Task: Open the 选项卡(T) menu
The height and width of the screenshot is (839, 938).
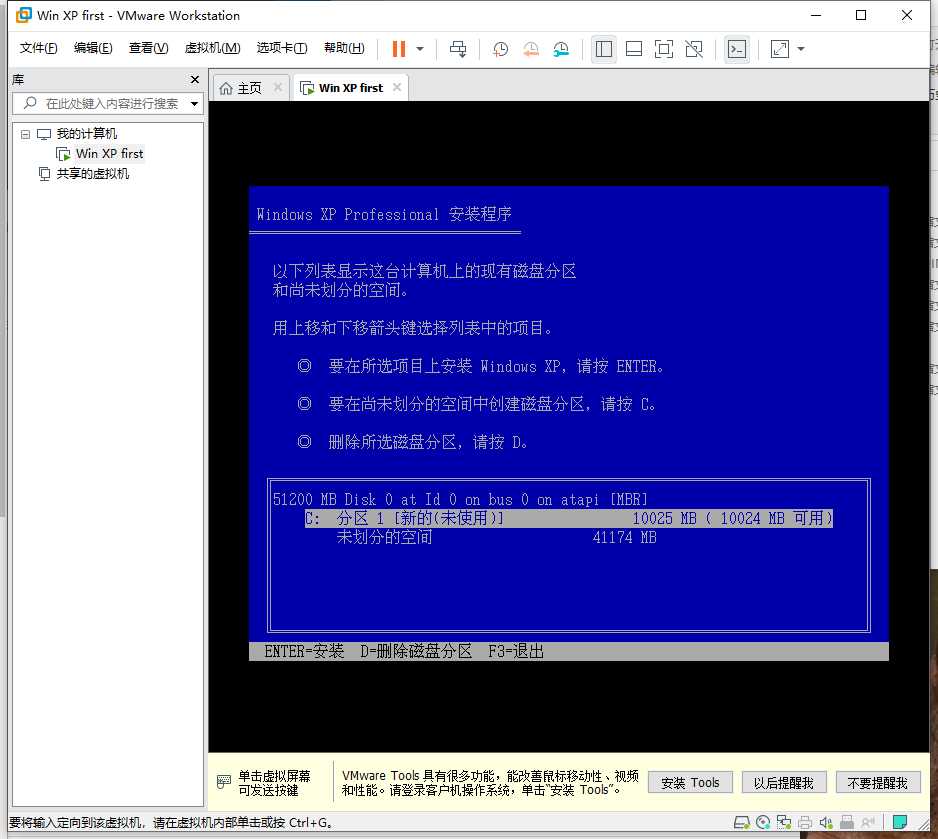Action: pyautogui.click(x=282, y=48)
